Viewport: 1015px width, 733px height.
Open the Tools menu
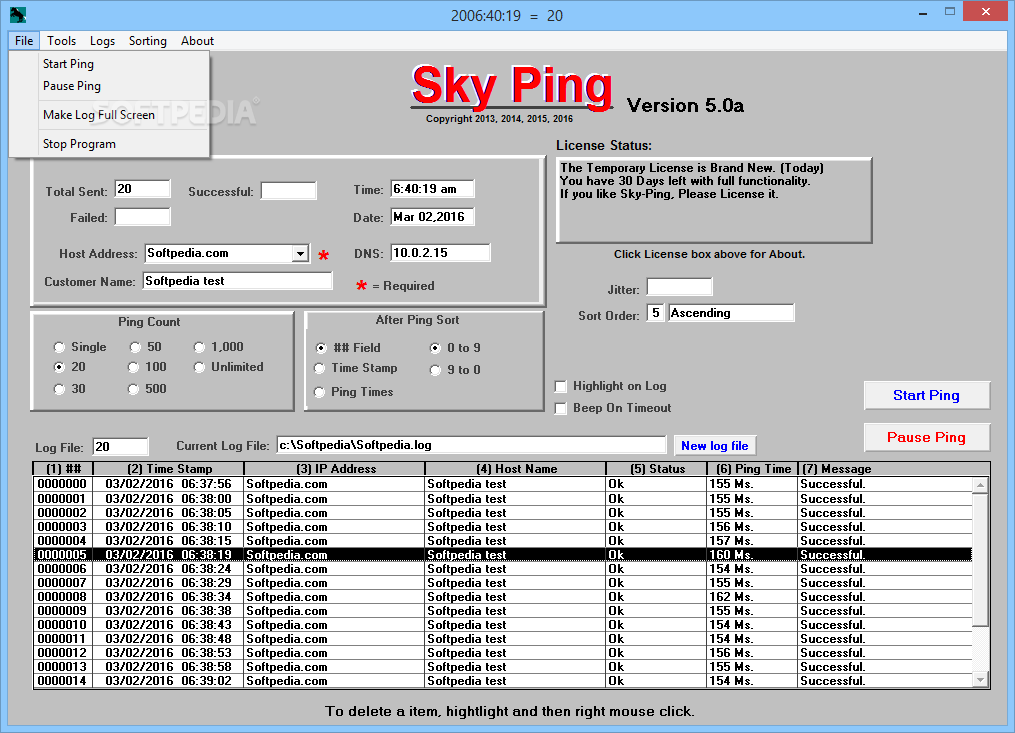click(61, 41)
